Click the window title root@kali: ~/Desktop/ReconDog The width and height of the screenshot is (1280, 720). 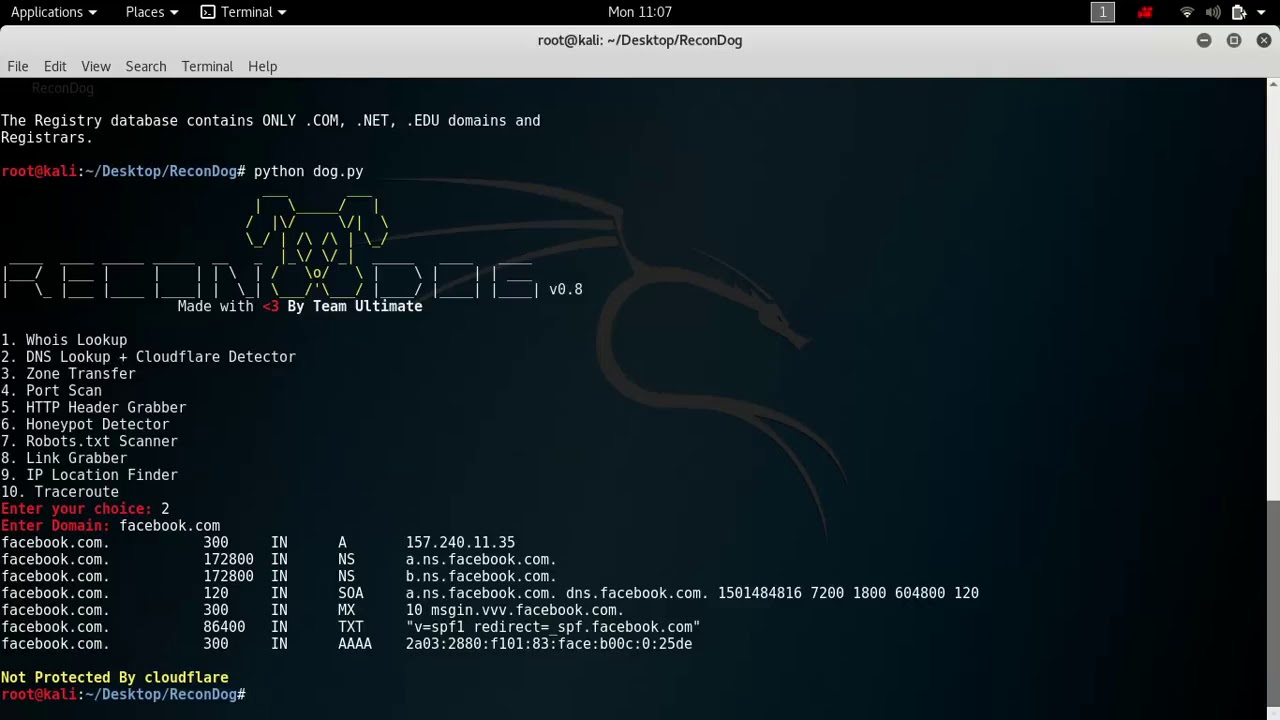point(640,40)
